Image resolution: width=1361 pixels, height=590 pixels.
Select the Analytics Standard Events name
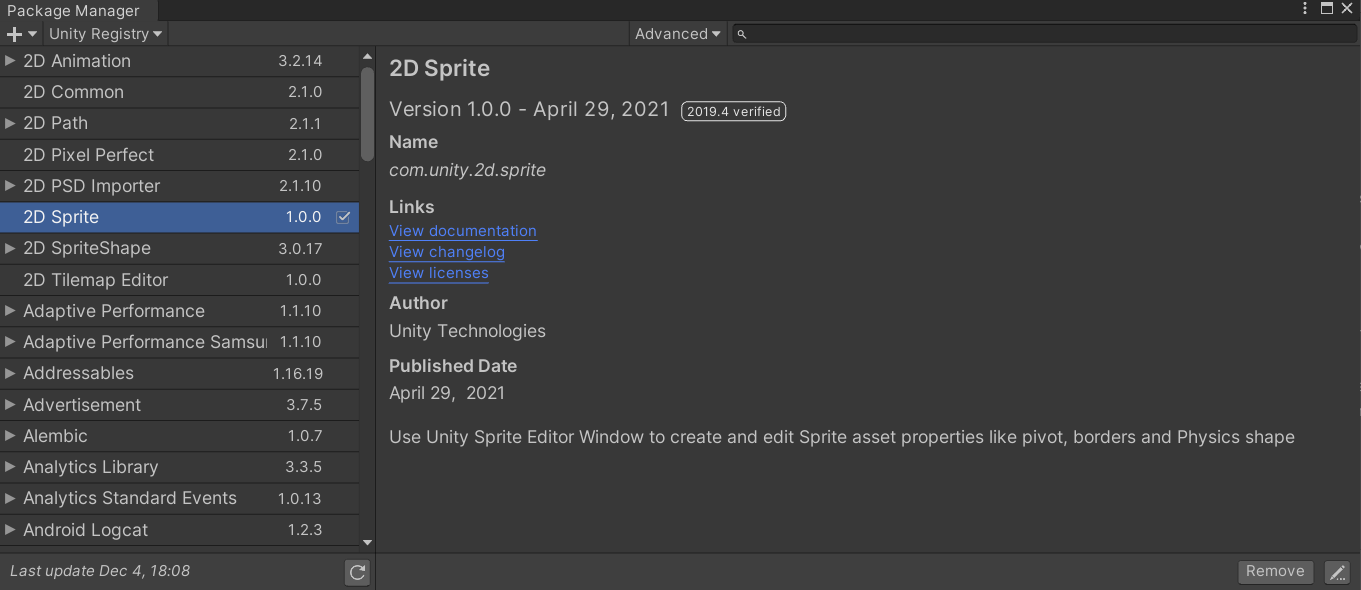tap(130, 498)
